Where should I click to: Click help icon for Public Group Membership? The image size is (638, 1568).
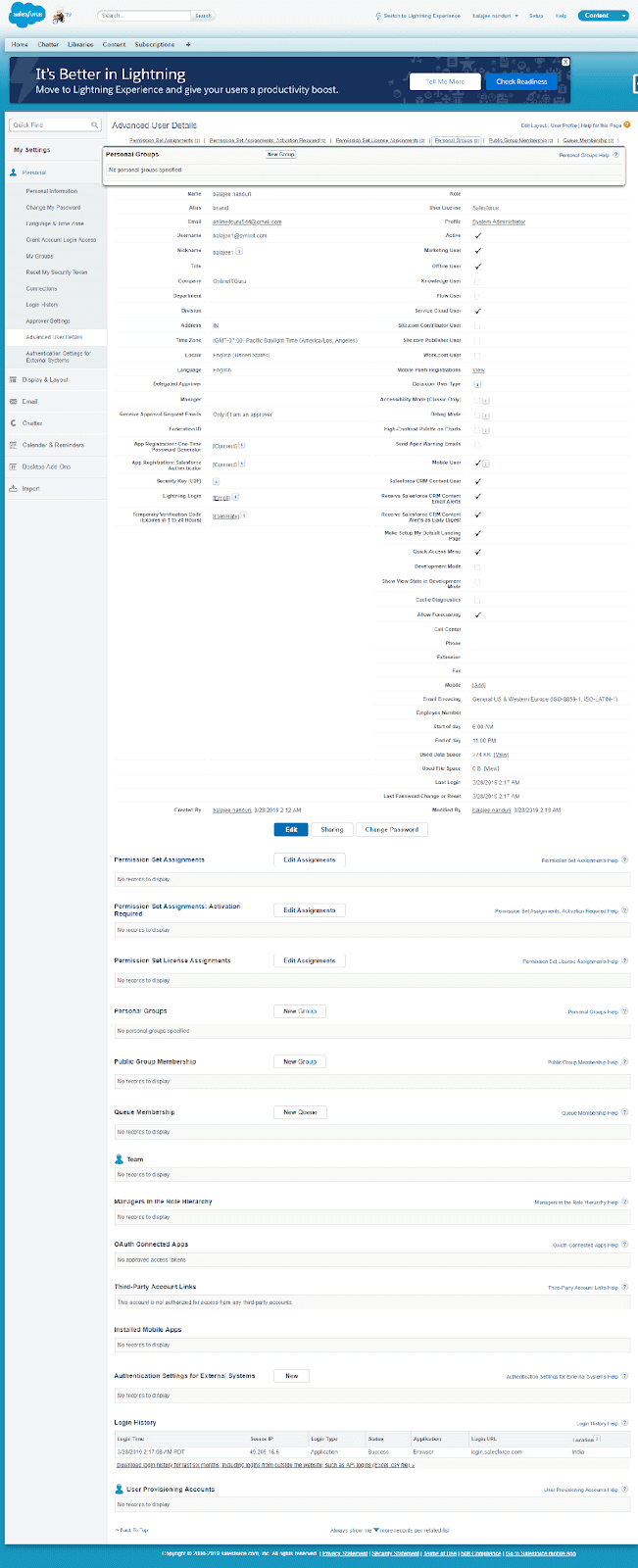tap(625, 1062)
